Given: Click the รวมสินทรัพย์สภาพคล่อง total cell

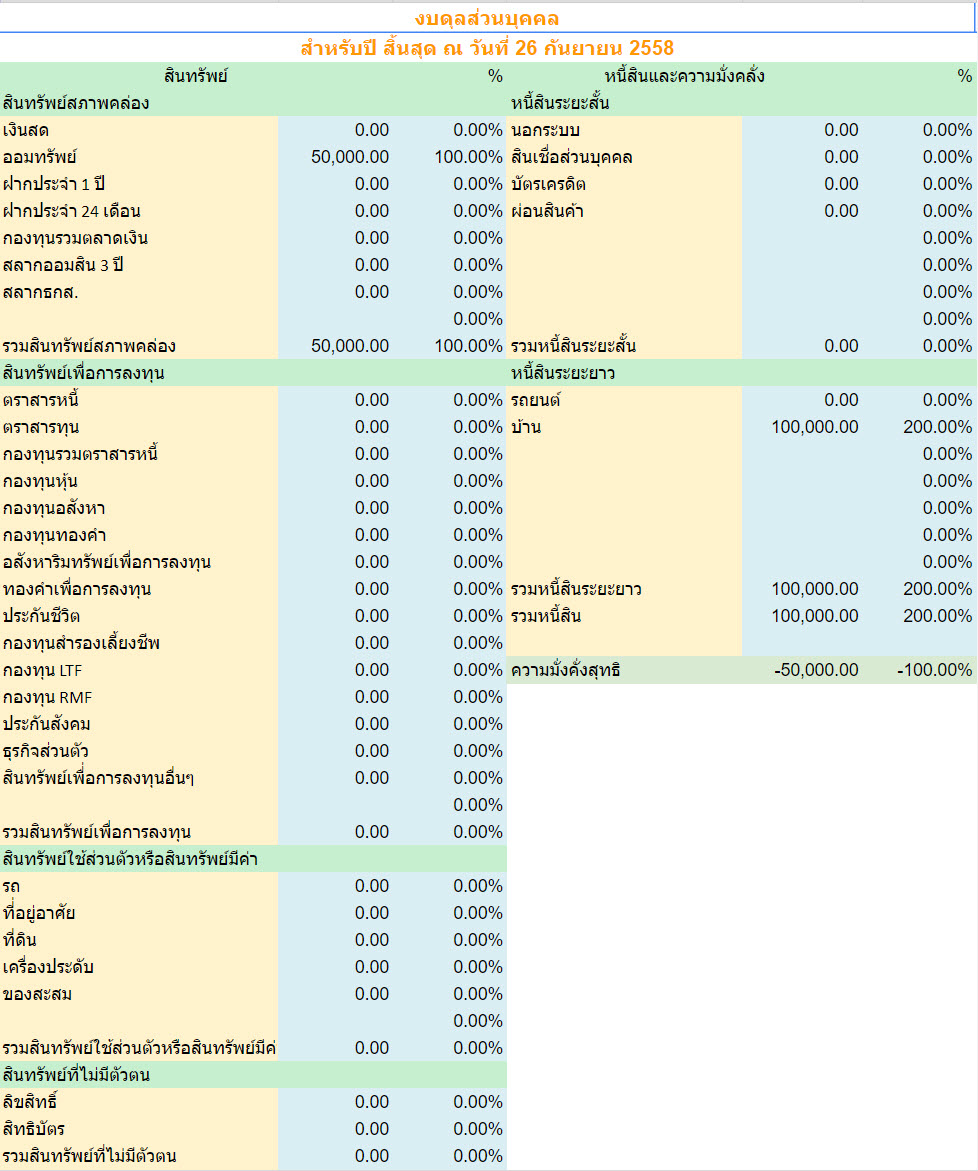Looking at the screenshot, I should [x=336, y=346].
